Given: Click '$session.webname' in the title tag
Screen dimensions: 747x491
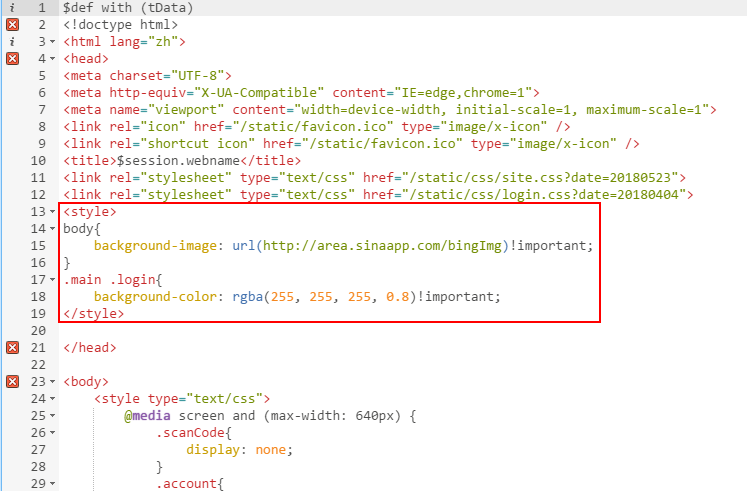Looking at the screenshot, I should pyautogui.click(x=178, y=160).
